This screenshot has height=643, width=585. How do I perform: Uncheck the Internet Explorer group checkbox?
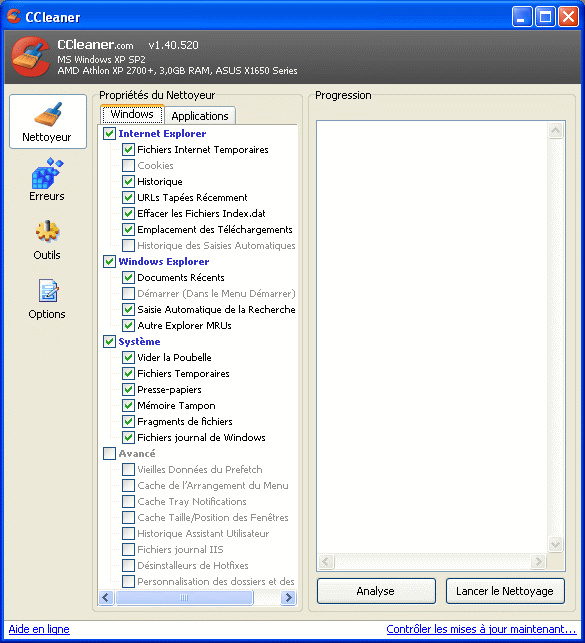109,134
